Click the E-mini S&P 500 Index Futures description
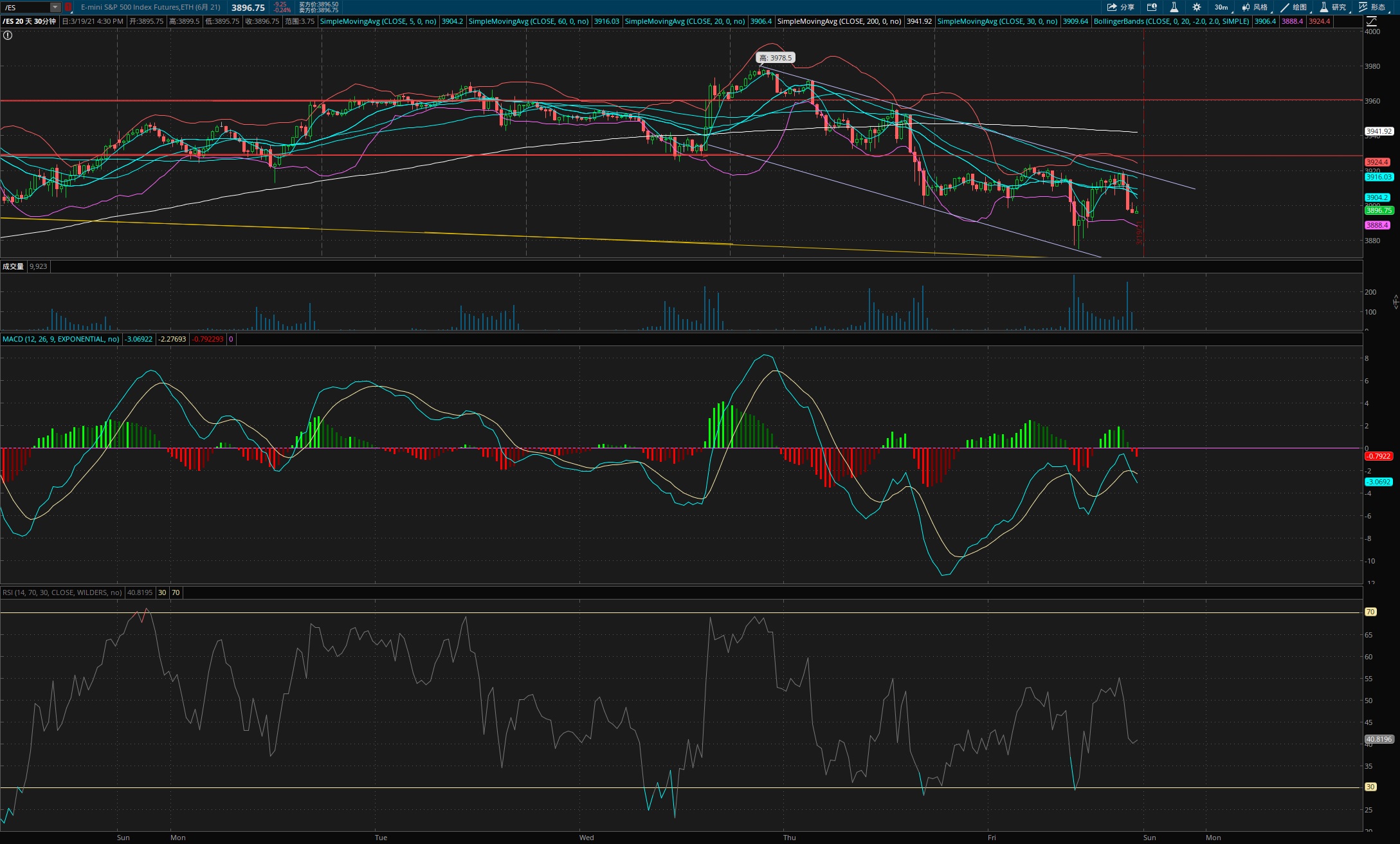Viewport: 1400px width, 844px height. coord(150,7)
